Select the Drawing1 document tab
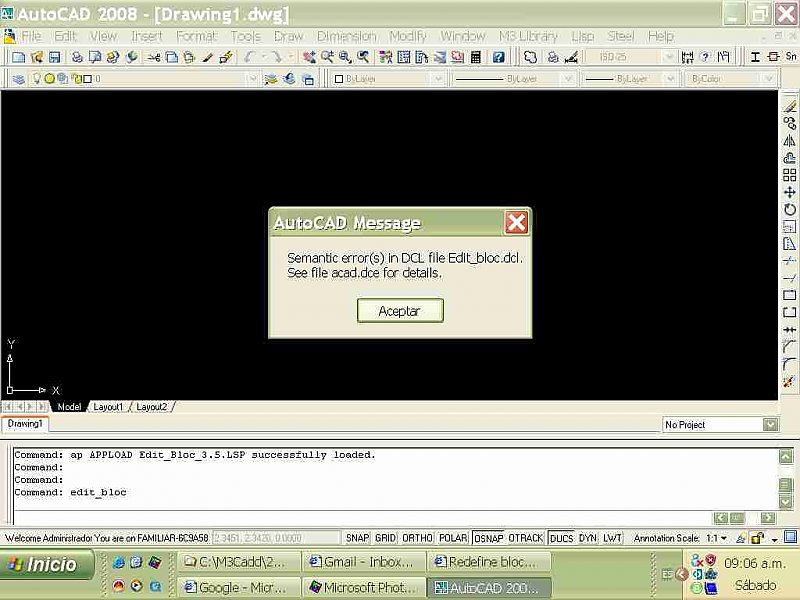The width and height of the screenshot is (800, 600). point(25,423)
